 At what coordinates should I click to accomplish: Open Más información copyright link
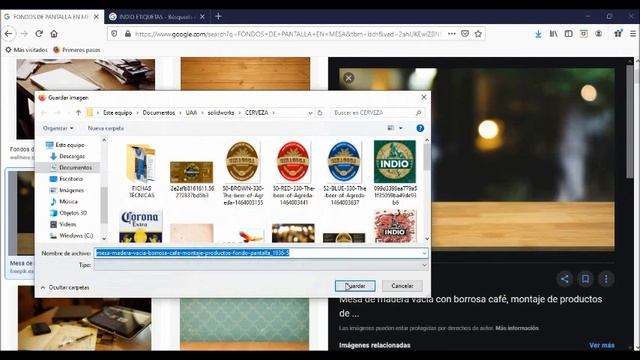[517, 328]
